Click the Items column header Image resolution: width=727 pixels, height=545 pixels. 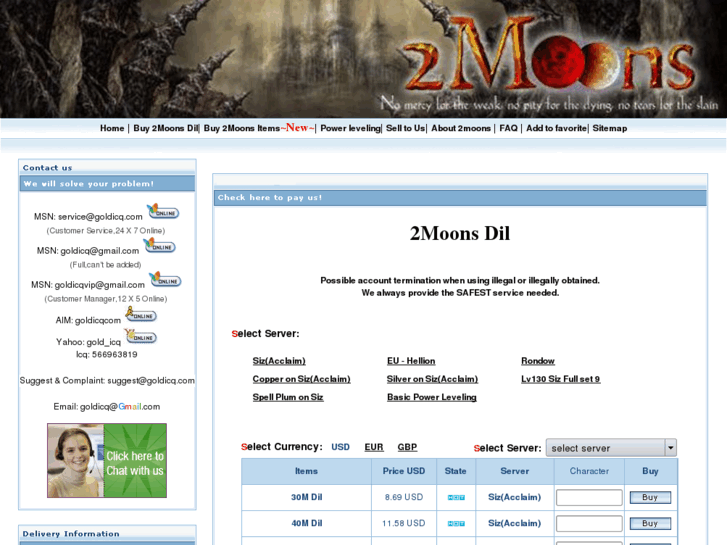click(306, 471)
